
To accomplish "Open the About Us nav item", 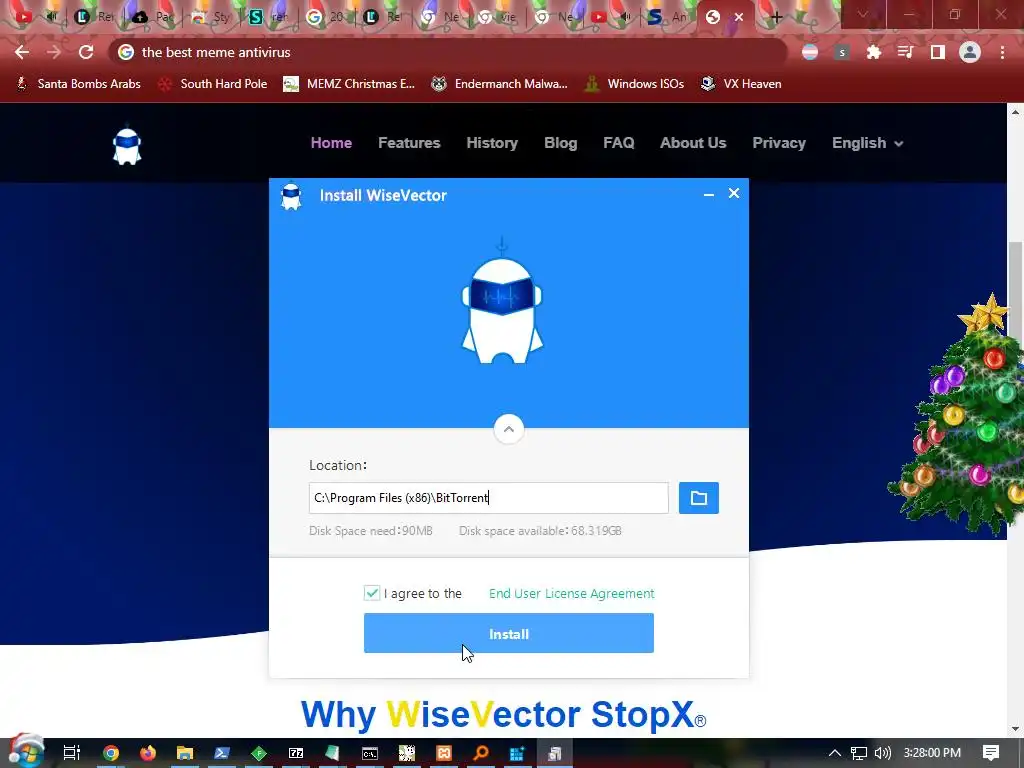I will tap(693, 142).
